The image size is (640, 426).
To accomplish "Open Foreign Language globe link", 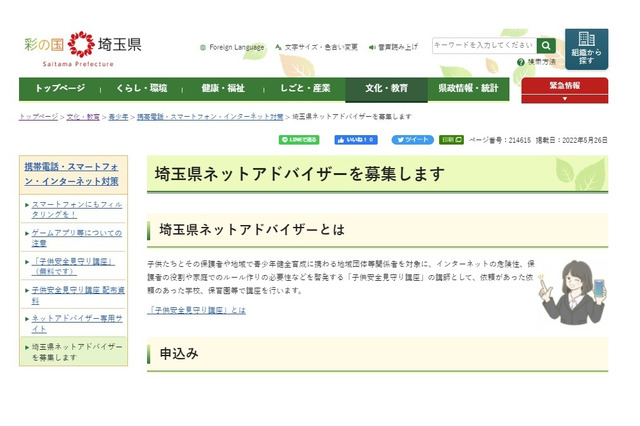I will click(x=232, y=47).
